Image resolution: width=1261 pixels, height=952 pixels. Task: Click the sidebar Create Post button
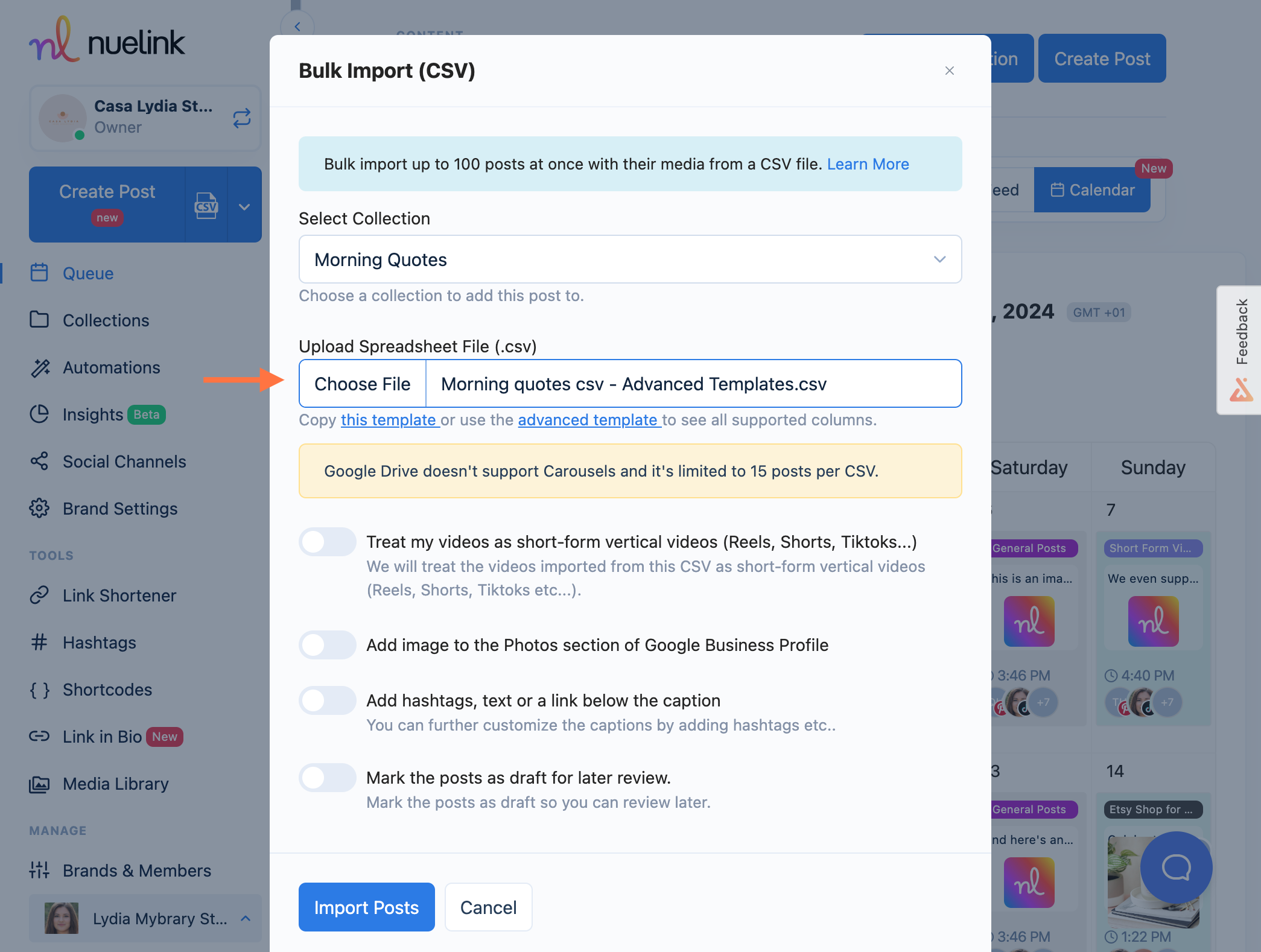(x=107, y=205)
